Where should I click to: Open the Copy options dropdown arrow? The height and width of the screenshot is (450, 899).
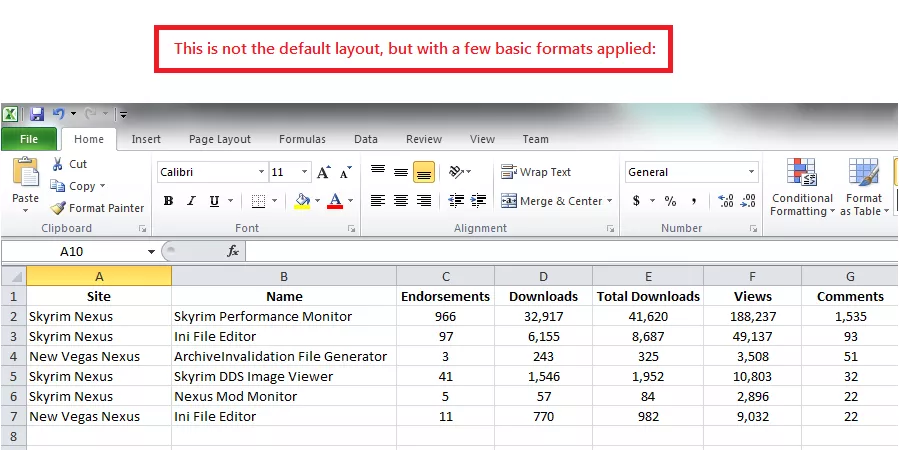[x=103, y=186]
